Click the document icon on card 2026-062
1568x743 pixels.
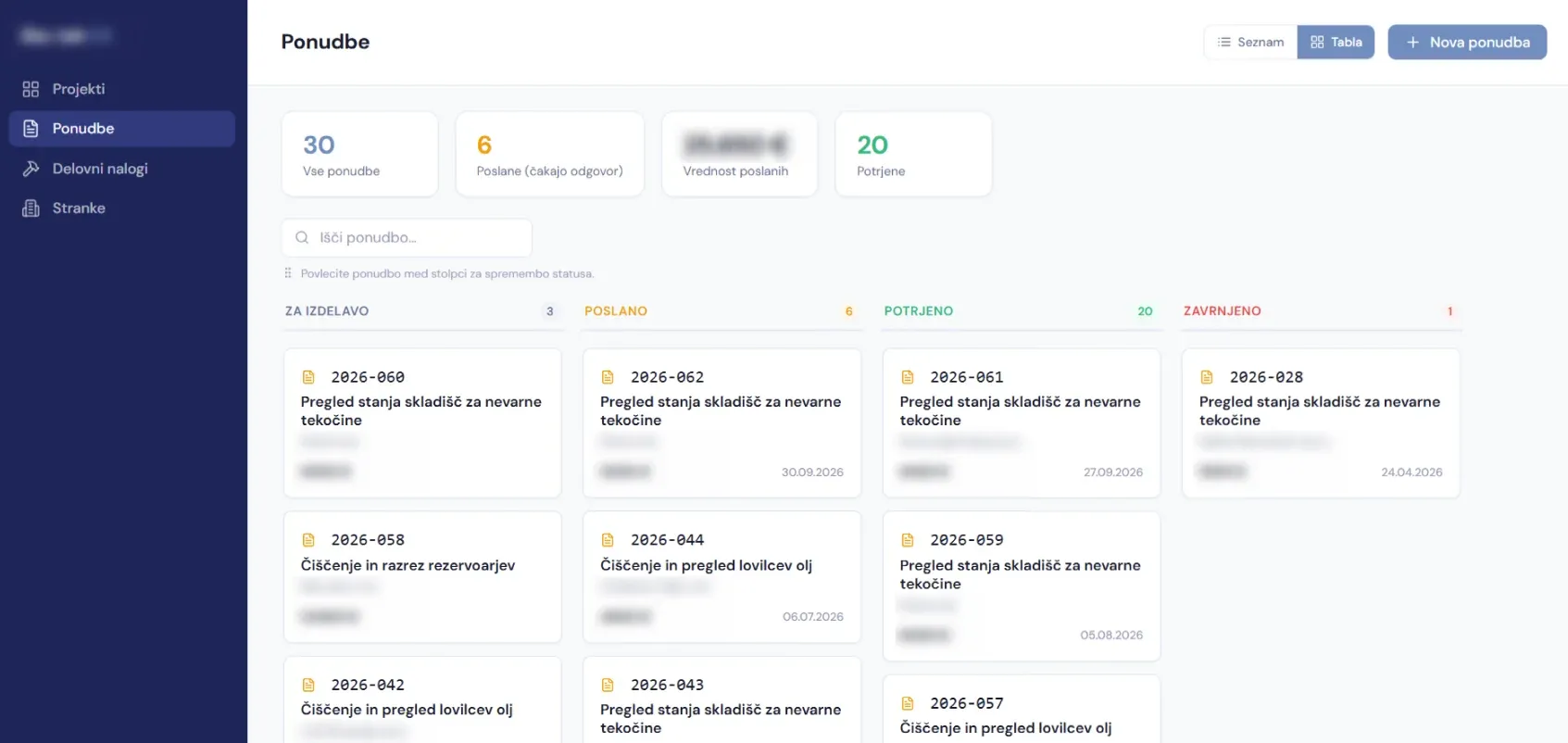coord(608,377)
